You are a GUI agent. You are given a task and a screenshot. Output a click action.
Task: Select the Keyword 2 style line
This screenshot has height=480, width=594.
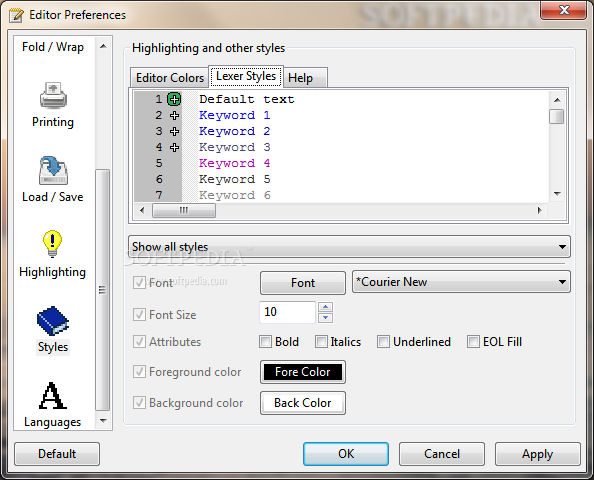click(234, 131)
